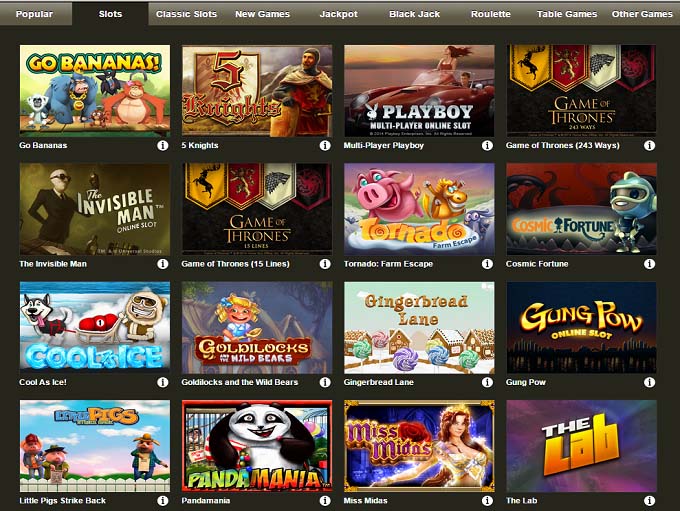Open info icon for Miss Midas

(x=487, y=501)
